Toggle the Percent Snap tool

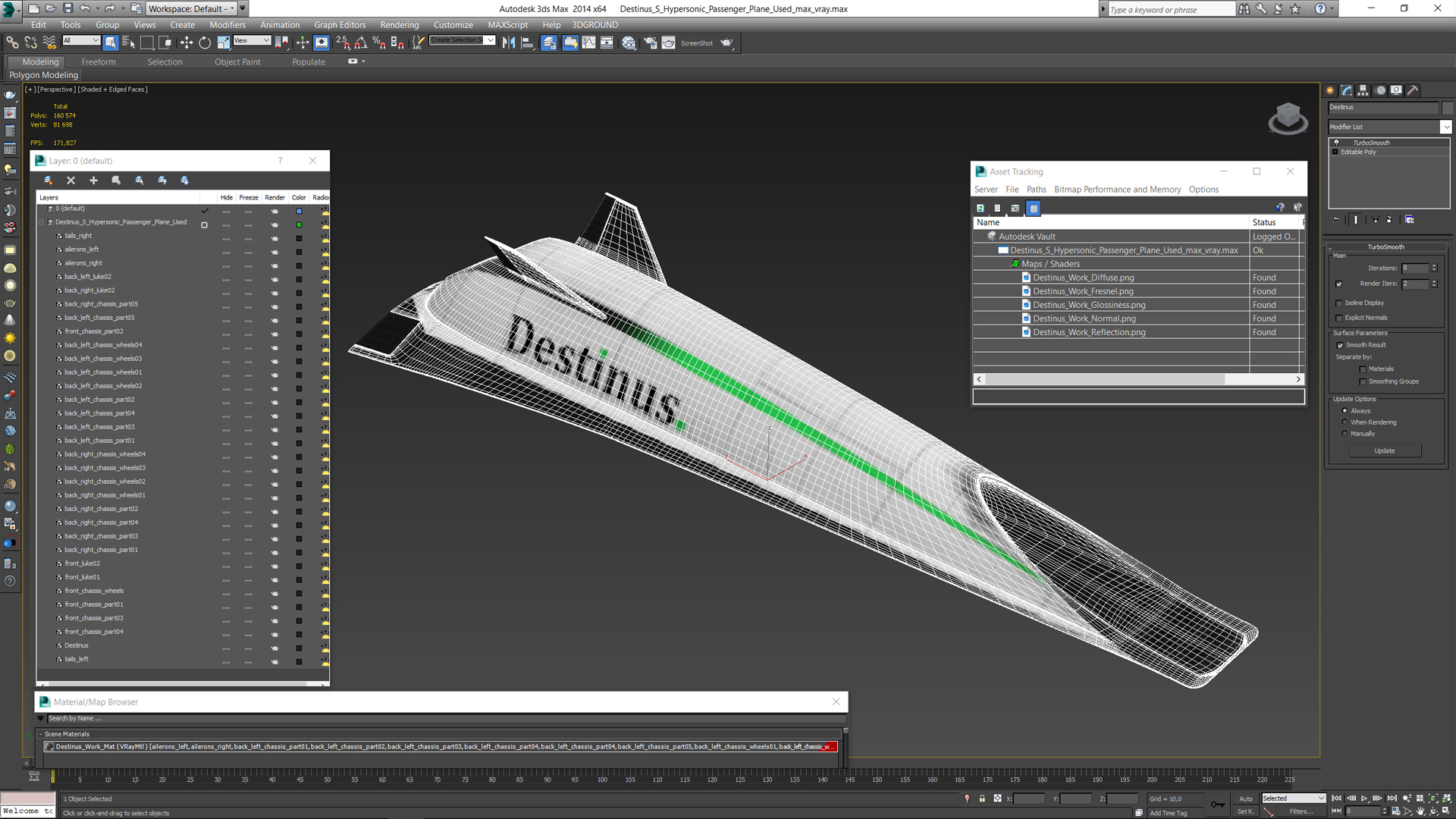[x=379, y=42]
